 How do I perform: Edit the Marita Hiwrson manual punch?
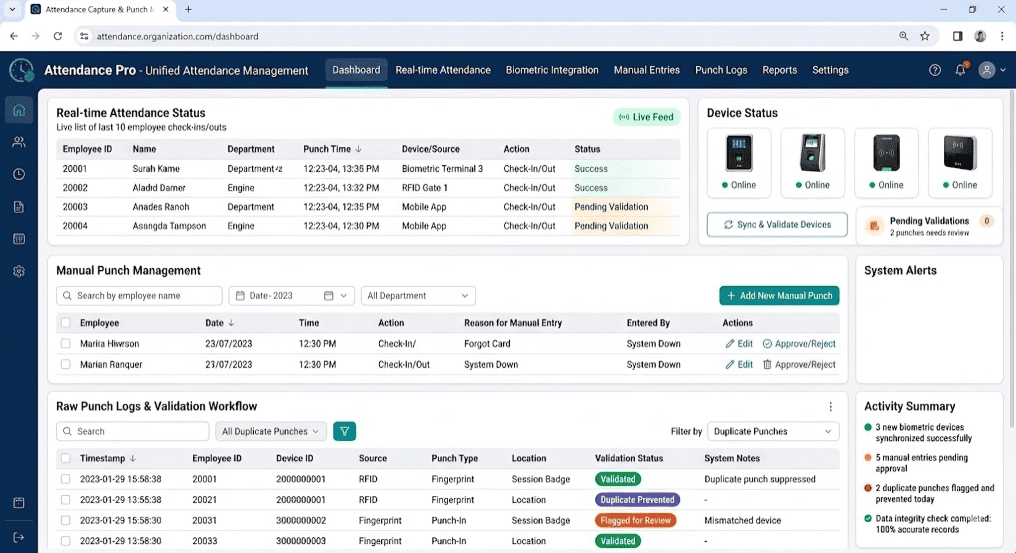point(739,344)
